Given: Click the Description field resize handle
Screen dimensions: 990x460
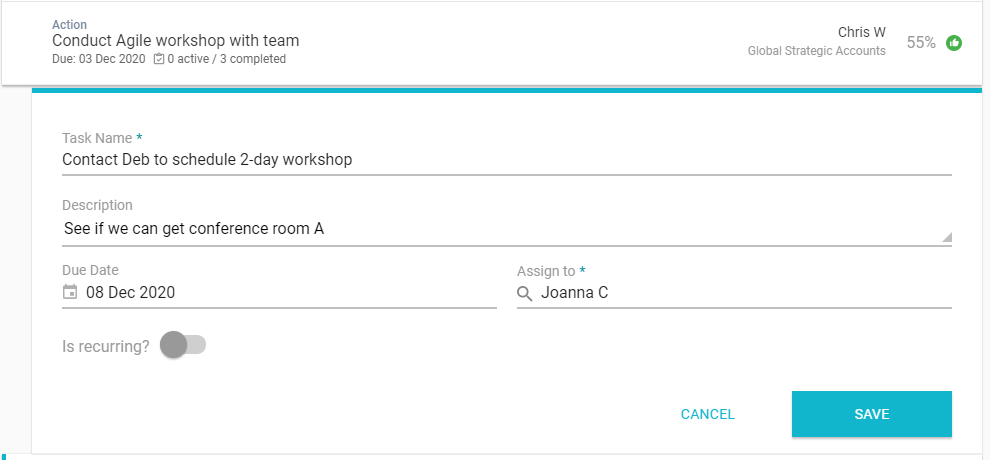Looking at the screenshot, I should (x=946, y=237).
